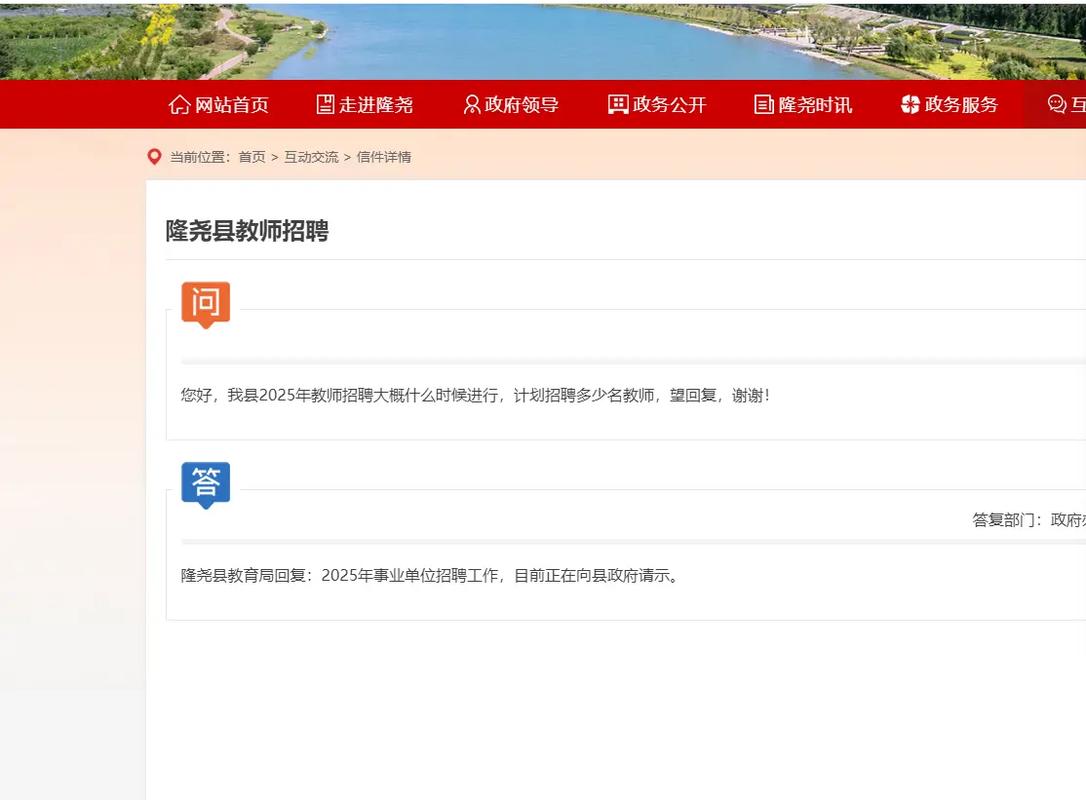Click the building icon next to 走进隆尧
The width and height of the screenshot is (1086, 800).
coord(324,104)
